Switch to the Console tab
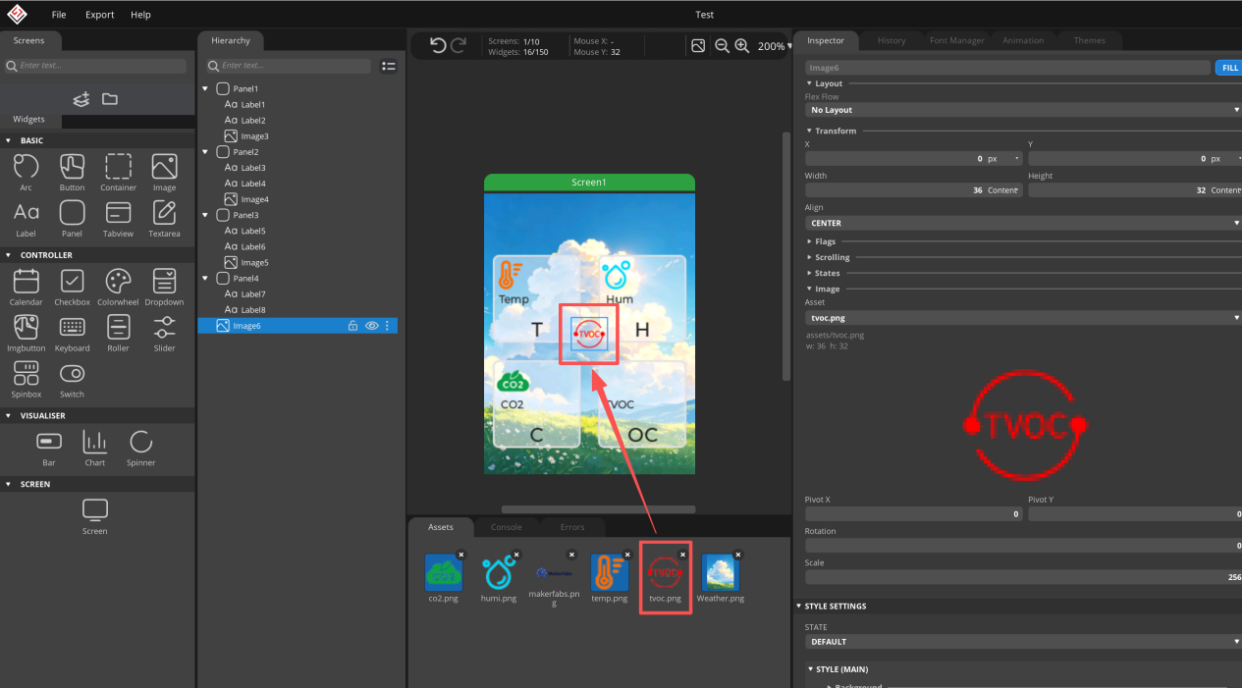This screenshot has width=1242, height=688. (506, 527)
